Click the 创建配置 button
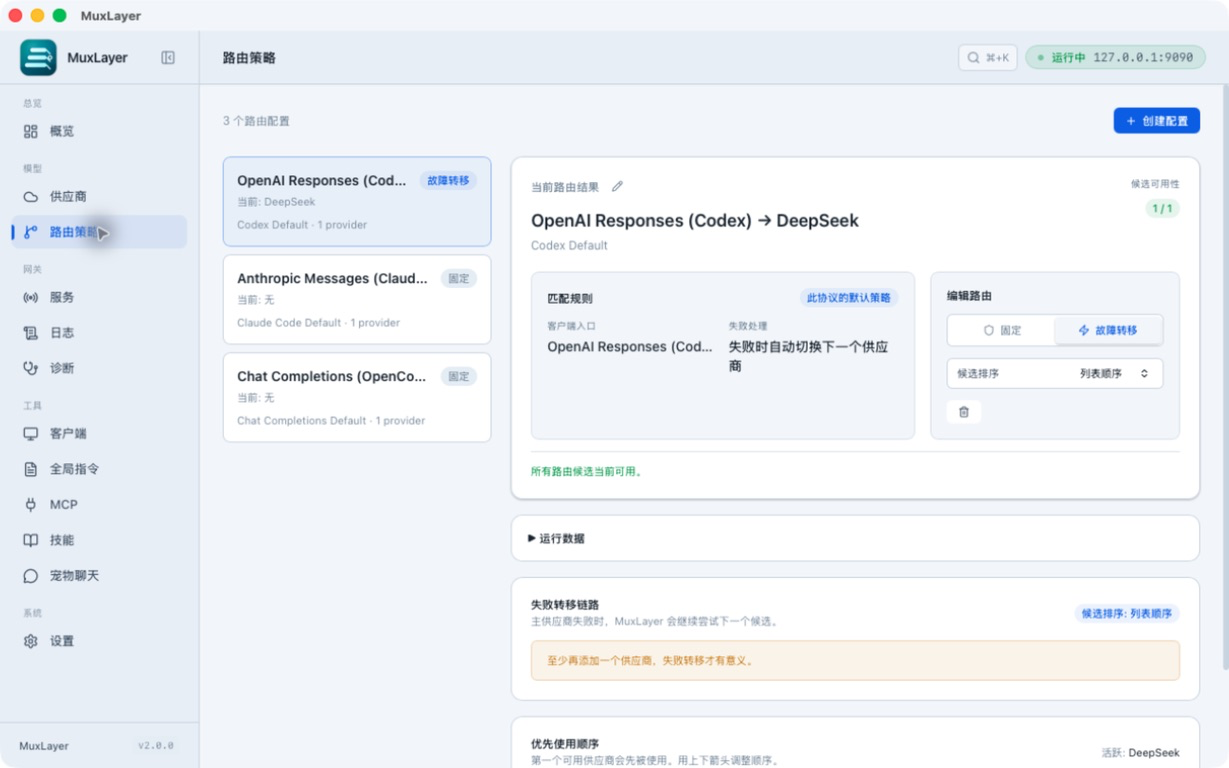The height and width of the screenshot is (768, 1229). (1157, 121)
